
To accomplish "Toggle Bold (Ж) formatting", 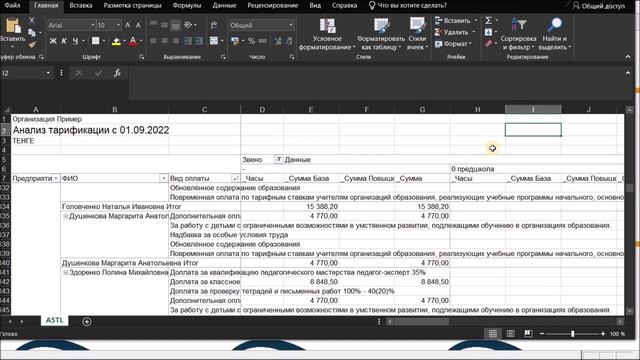I will pos(53,41).
